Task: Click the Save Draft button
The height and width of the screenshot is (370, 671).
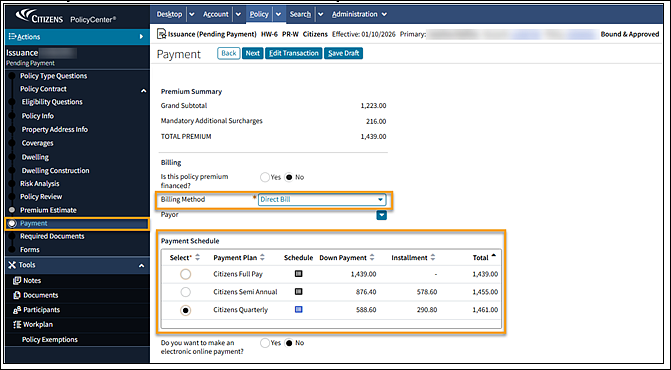Action: pyautogui.click(x=343, y=53)
